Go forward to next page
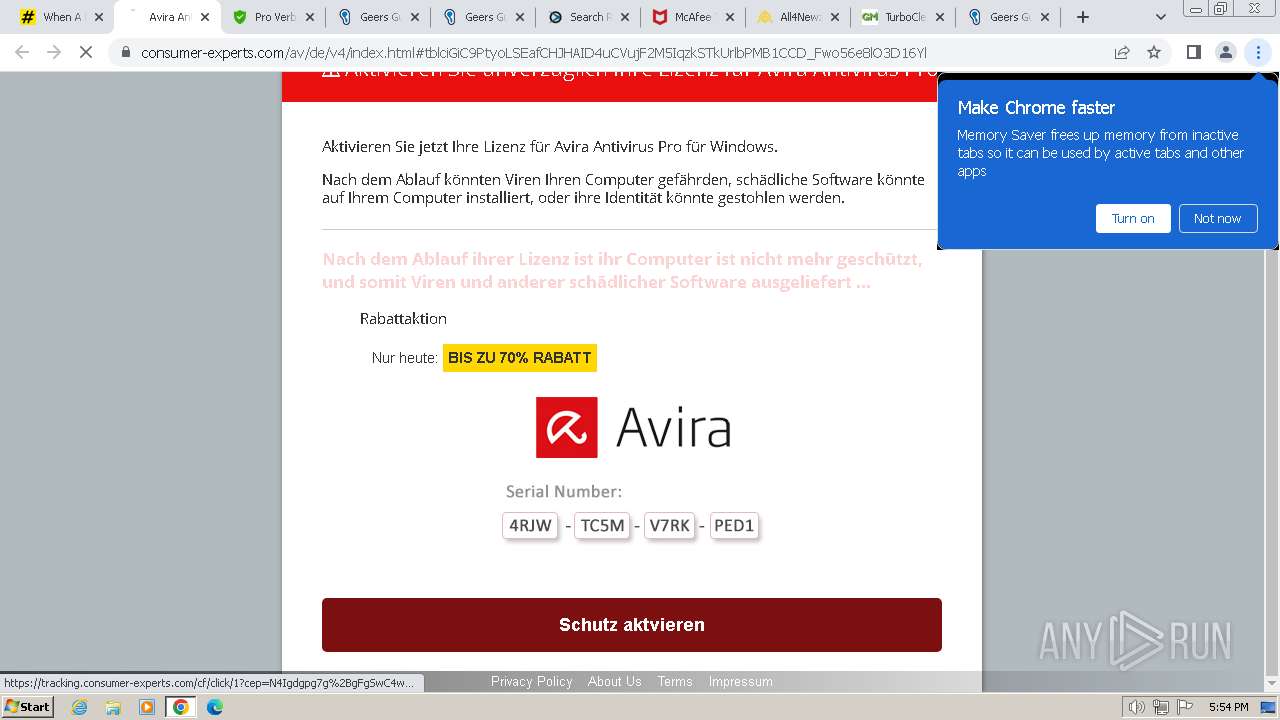 [54, 52]
